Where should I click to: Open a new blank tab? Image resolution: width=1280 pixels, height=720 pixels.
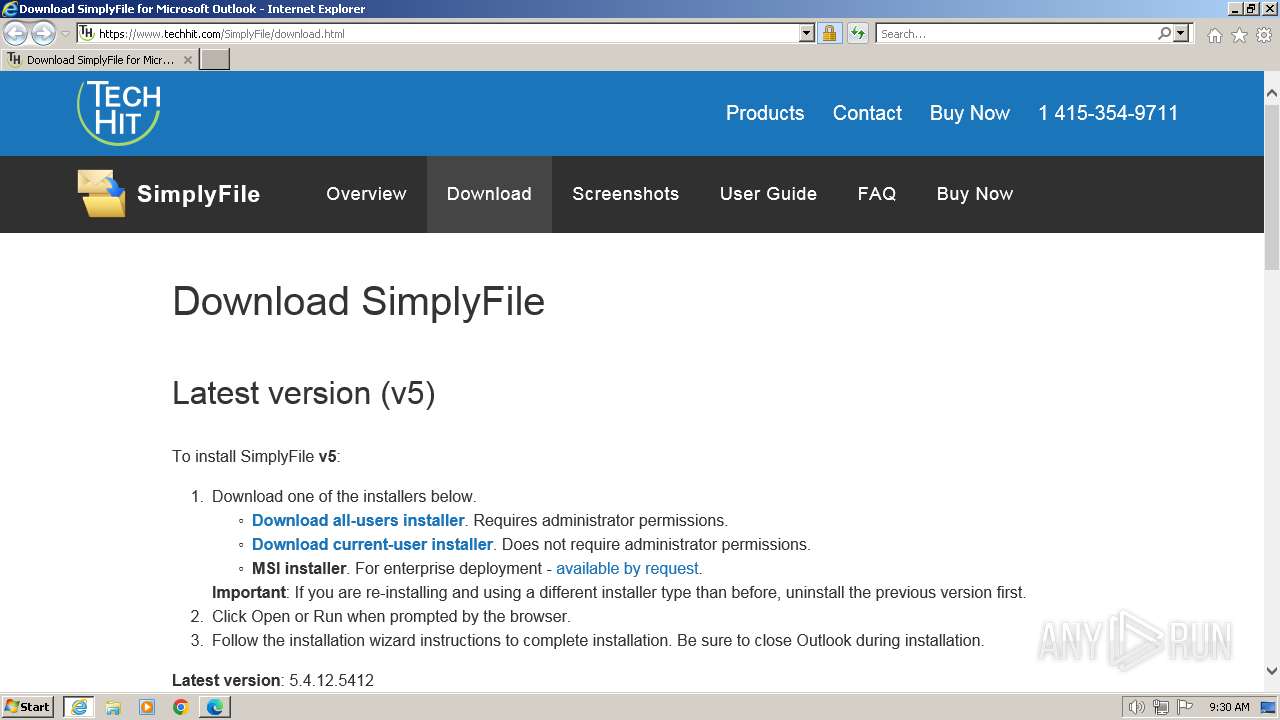coord(215,59)
